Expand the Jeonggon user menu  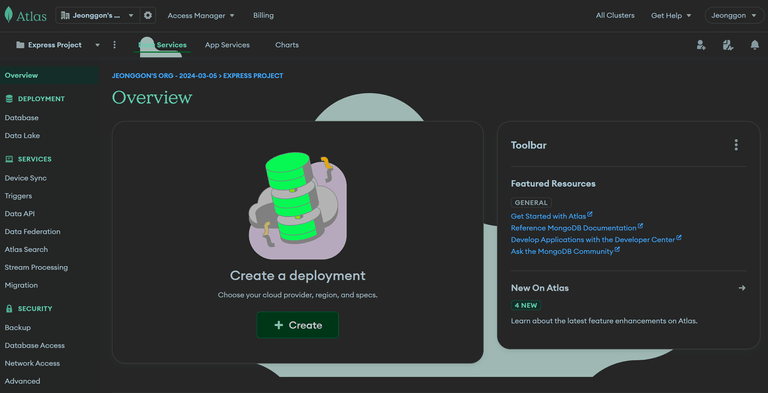734,16
